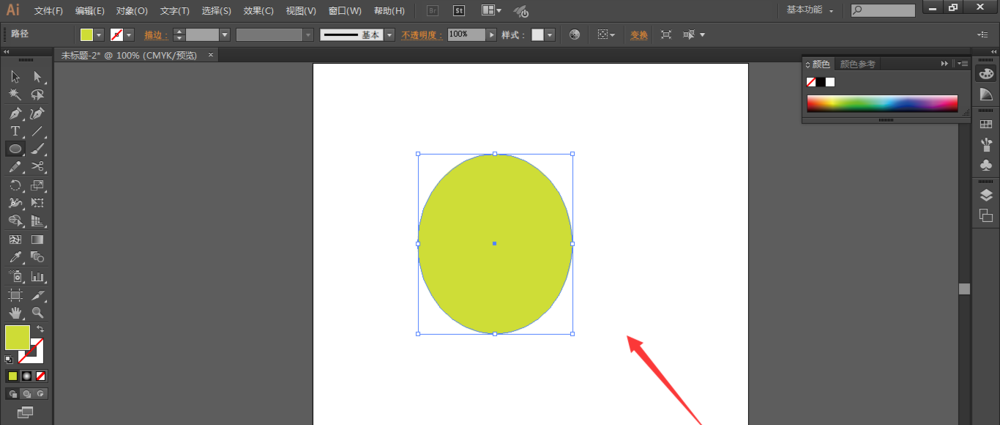1000x425 pixels.
Task: Click the search input field
Action: 883,10
